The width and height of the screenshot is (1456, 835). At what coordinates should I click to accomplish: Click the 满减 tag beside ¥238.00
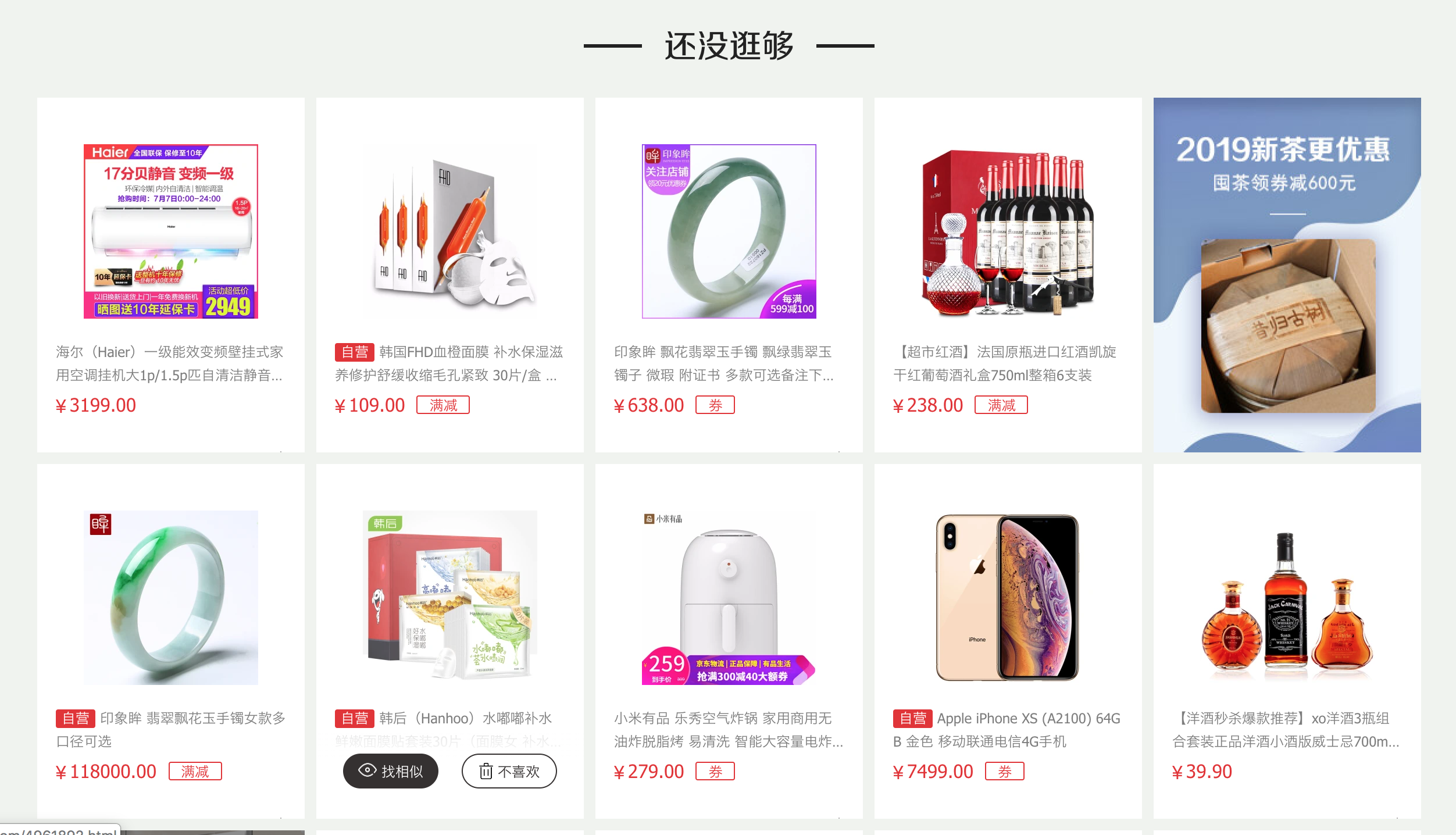point(1001,405)
